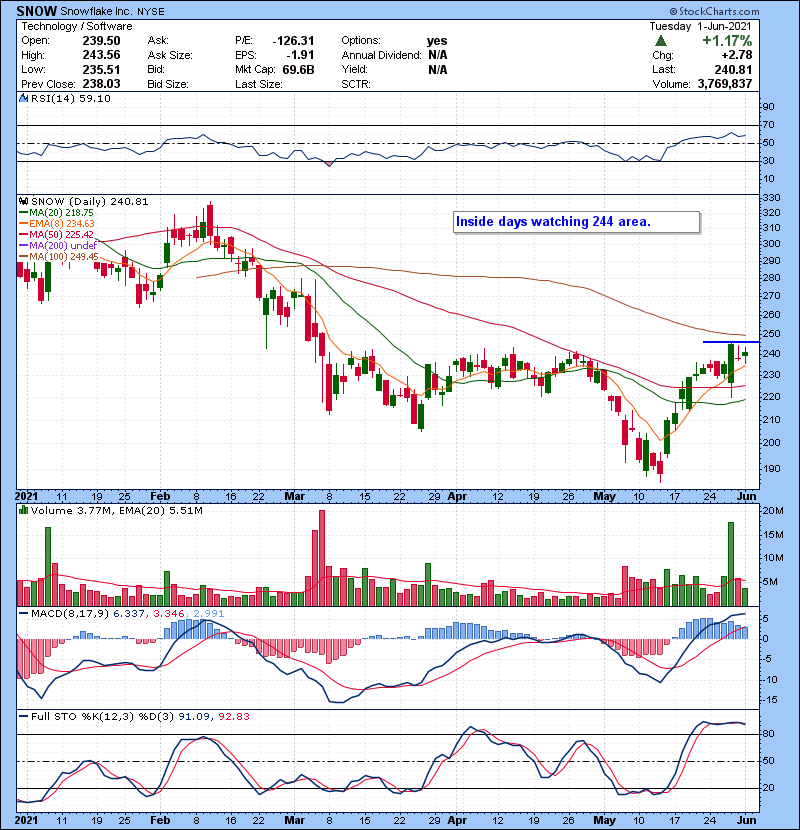Image resolution: width=800 pixels, height=830 pixels.
Task: Click the EPS value -1.91
Action: coord(300,55)
